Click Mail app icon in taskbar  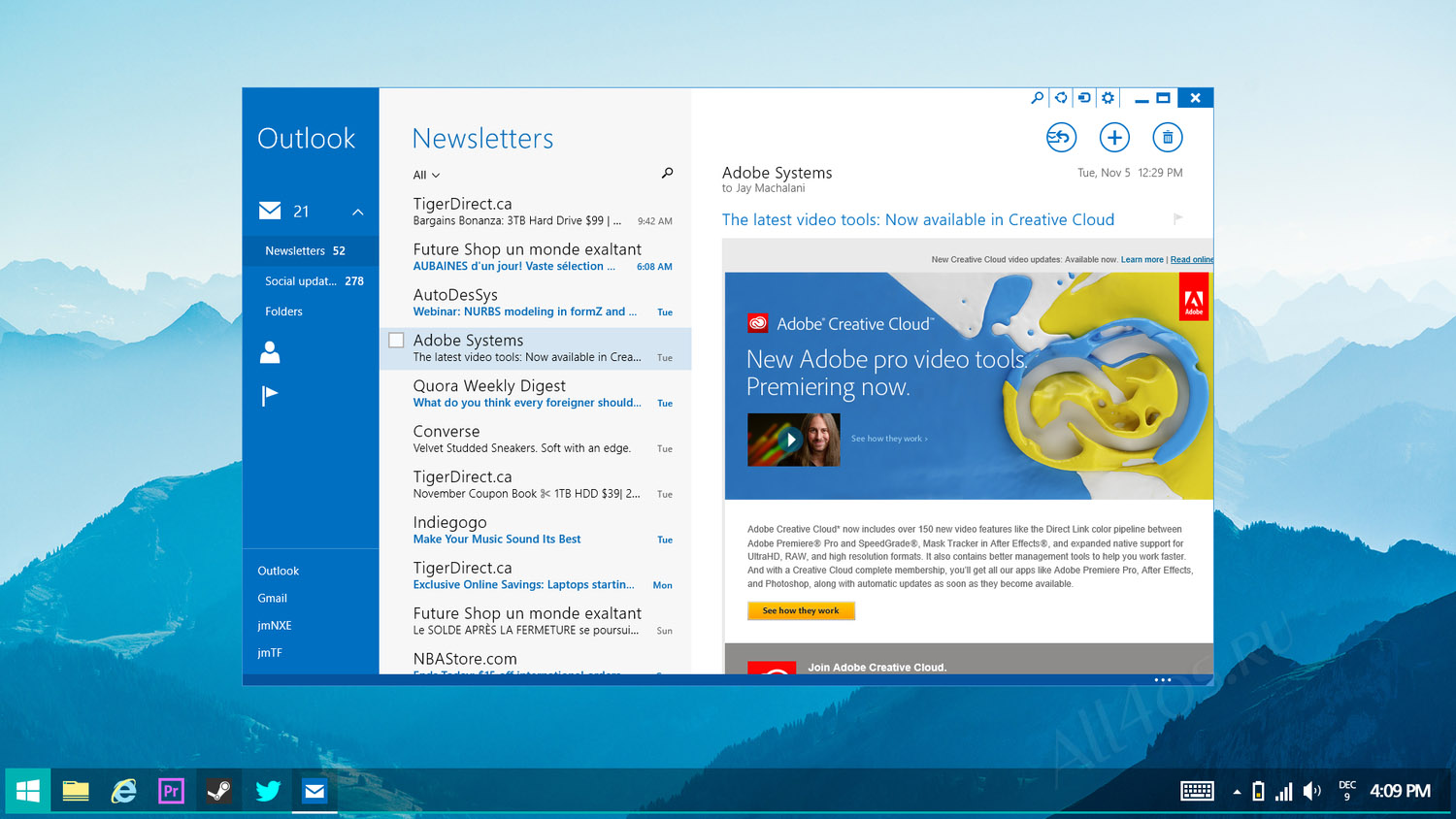point(314,791)
